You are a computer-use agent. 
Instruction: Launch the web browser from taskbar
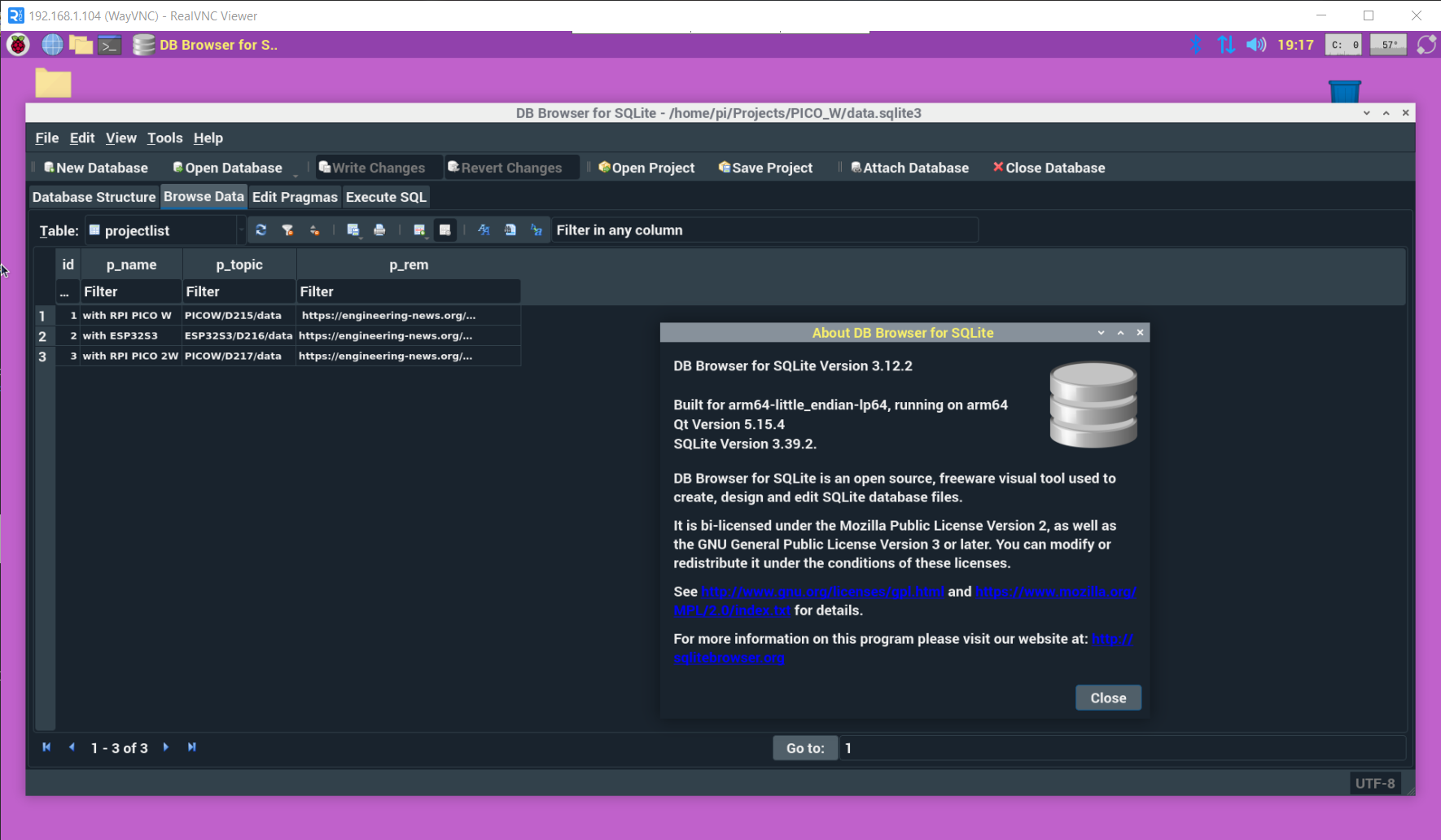52,45
